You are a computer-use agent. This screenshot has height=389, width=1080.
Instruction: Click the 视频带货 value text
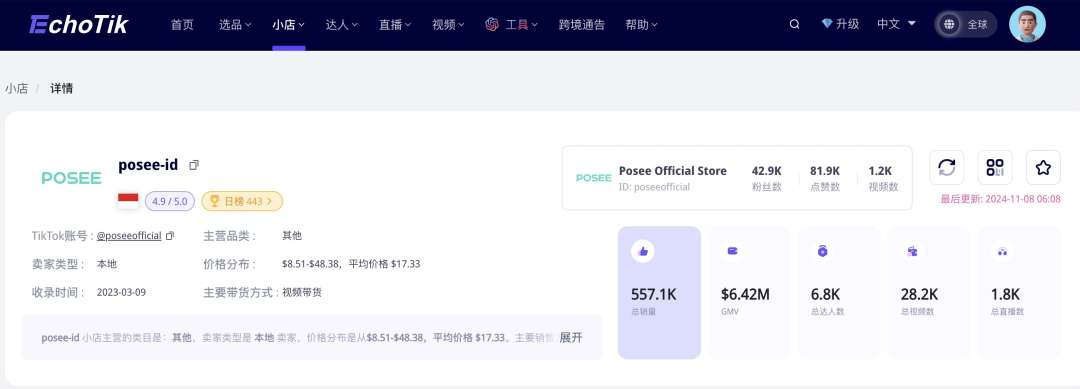(302, 293)
